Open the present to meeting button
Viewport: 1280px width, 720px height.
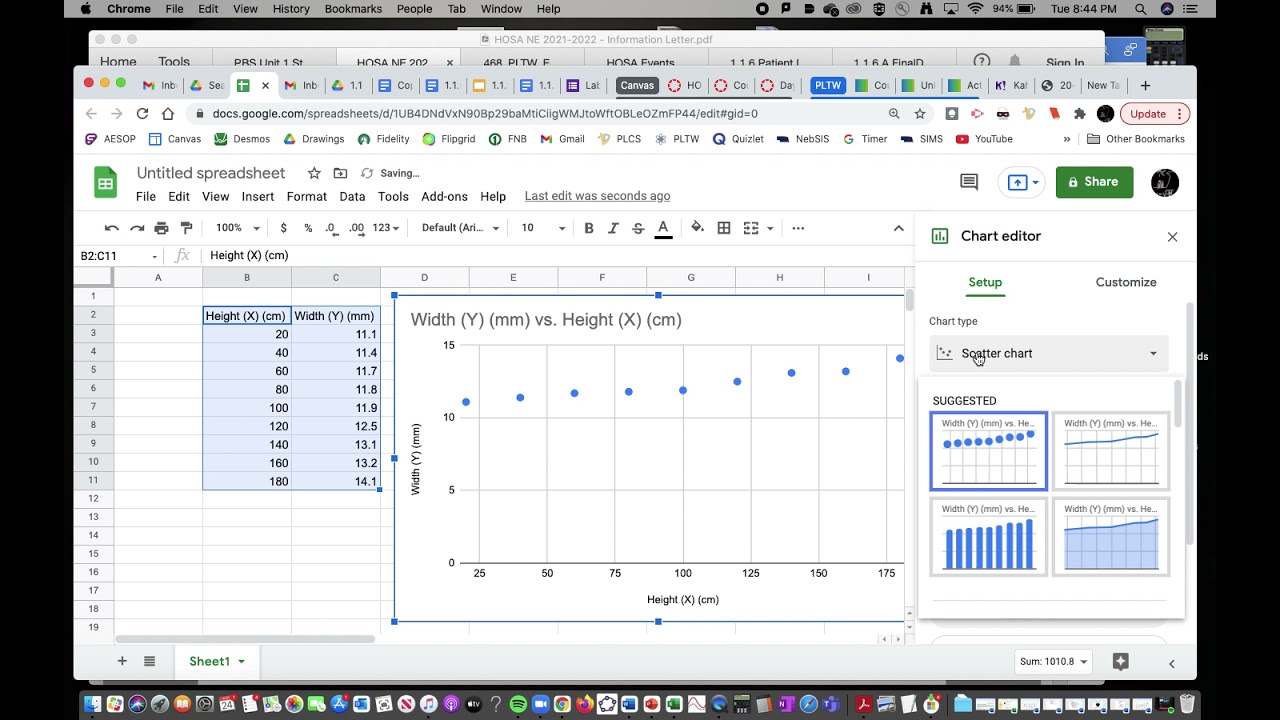click(x=1023, y=182)
